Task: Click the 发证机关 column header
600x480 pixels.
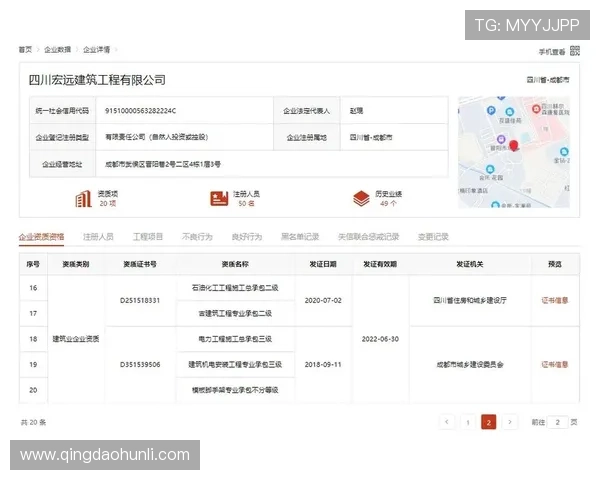Action: pos(470,264)
